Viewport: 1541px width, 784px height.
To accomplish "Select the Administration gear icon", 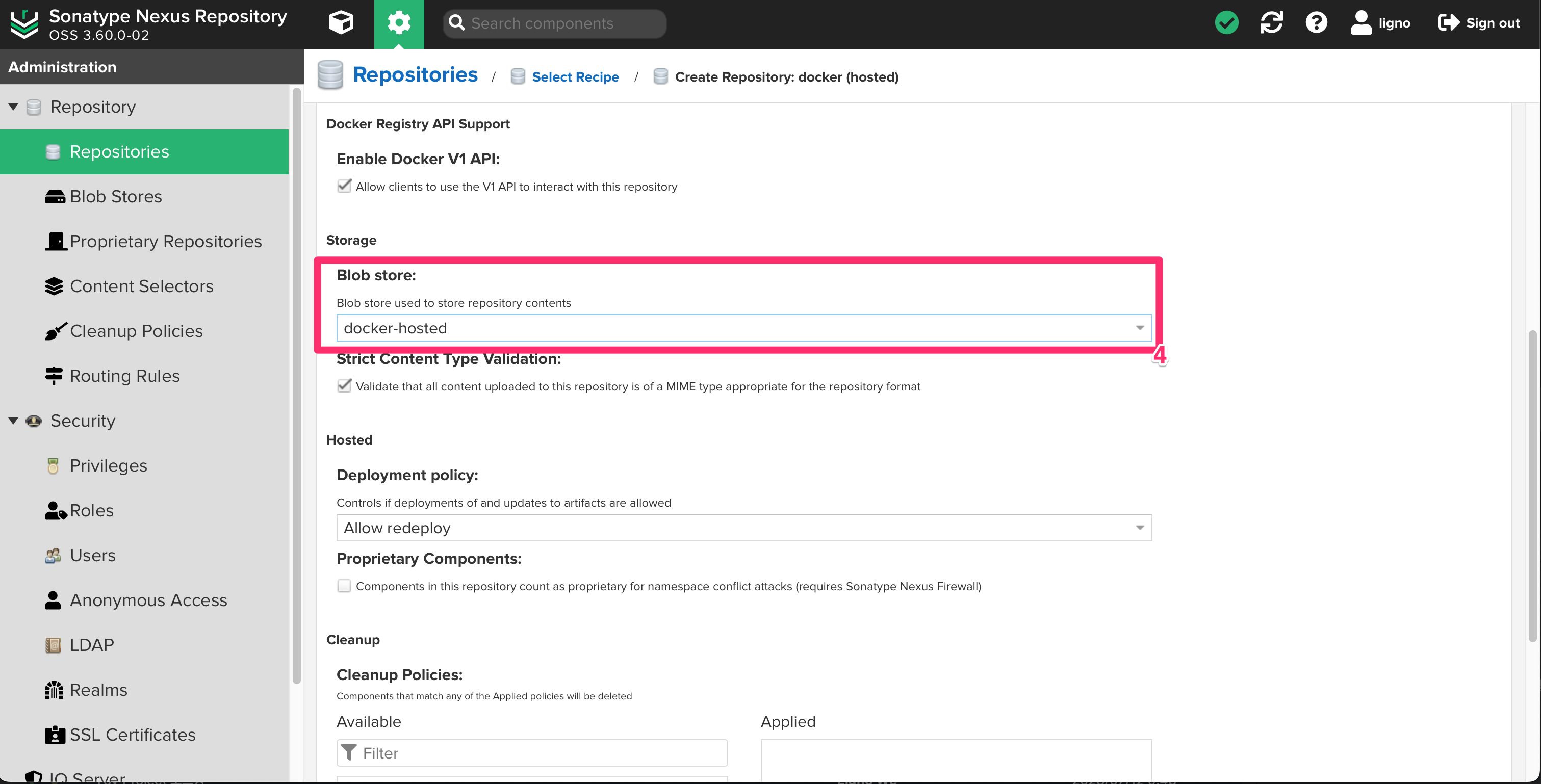I will pyautogui.click(x=398, y=23).
